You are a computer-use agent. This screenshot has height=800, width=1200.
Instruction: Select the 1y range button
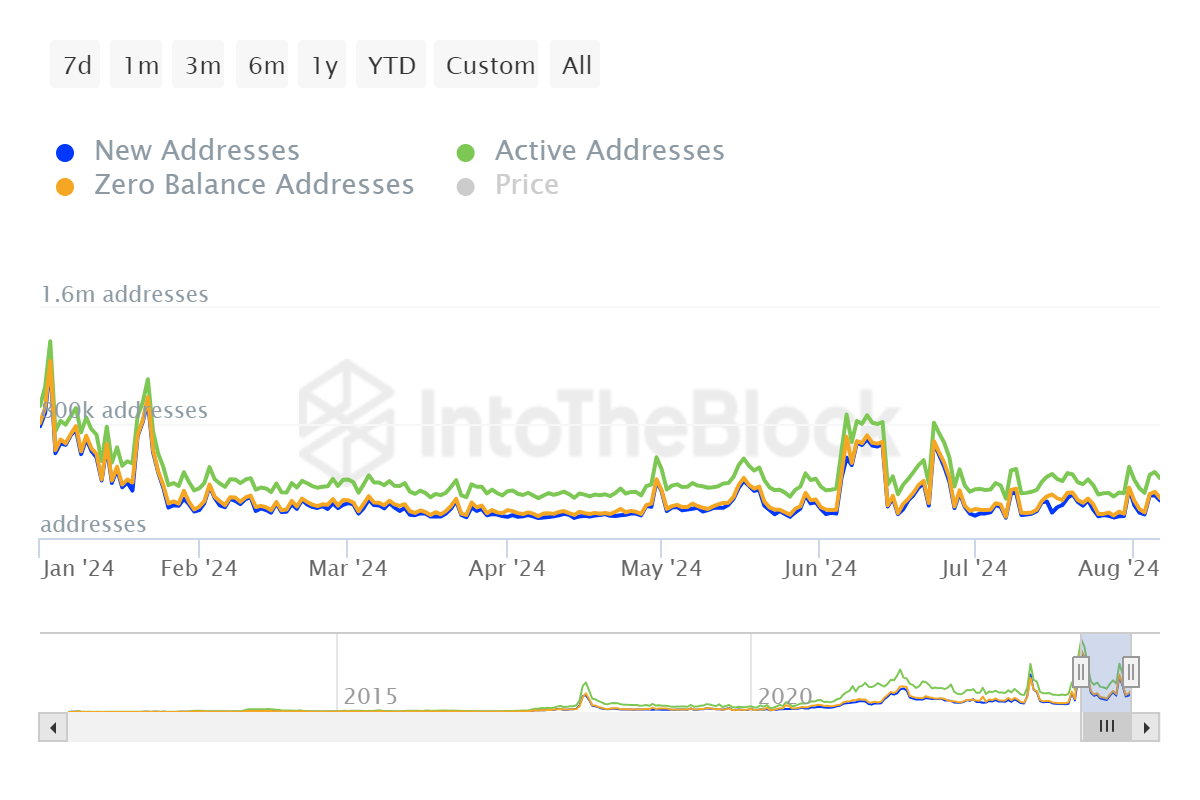pos(324,66)
